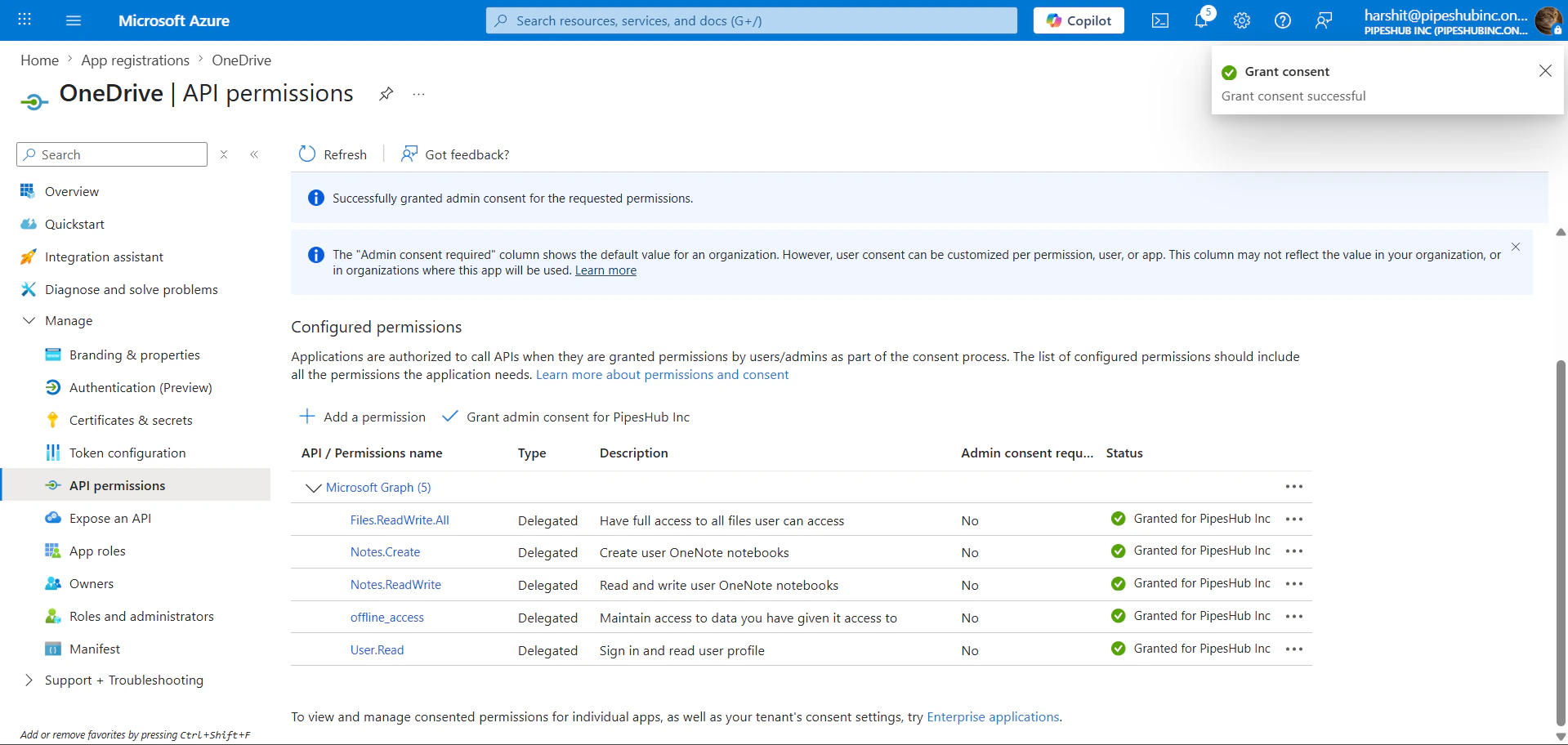Pin the API permissions page
Image resolution: width=1568 pixels, height=745 pixels.
pyautogui.click(x=385, y=94)
